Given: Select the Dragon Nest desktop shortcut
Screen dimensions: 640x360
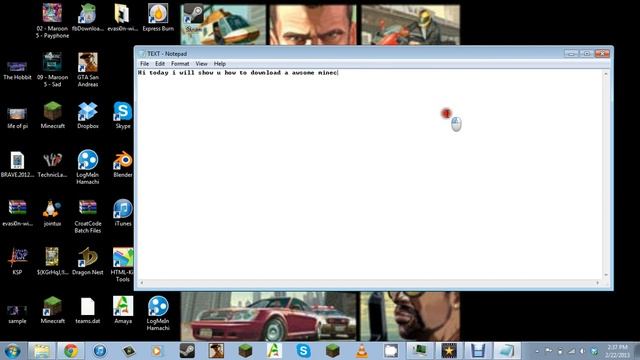Looking at the screenshot, I should (87, 262).
